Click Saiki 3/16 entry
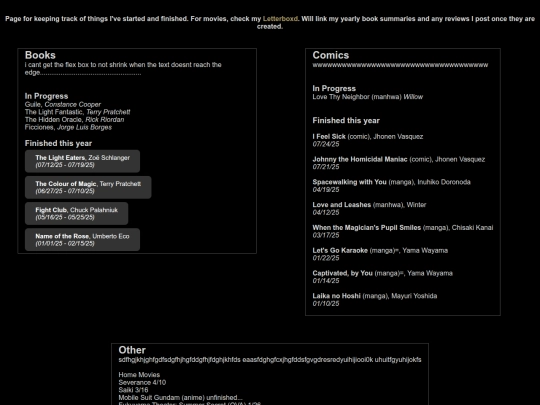Viewport: 540px width, 405px height. 133,390
